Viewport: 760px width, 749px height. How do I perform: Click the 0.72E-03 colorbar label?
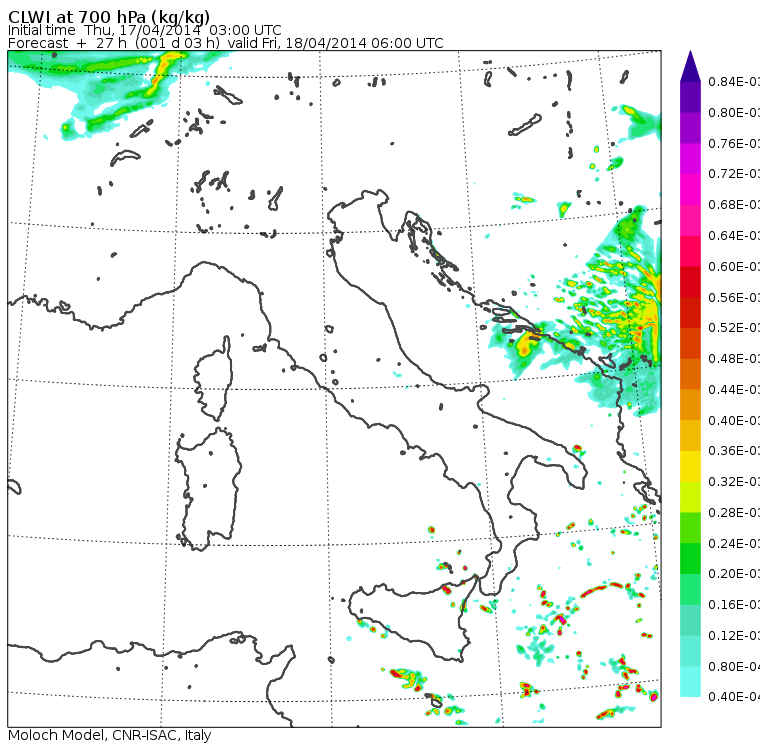[734, 174]
